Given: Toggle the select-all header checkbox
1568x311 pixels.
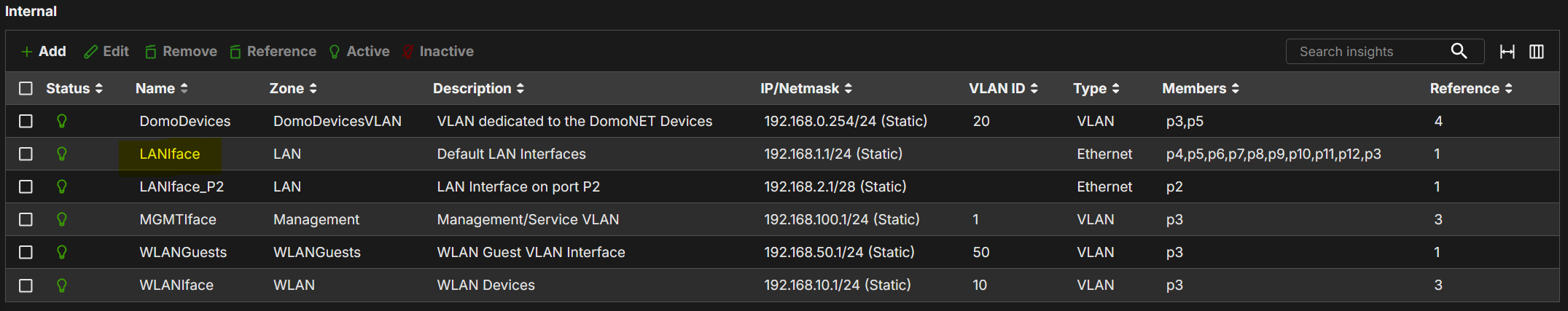Looking at the screenshot, I should tap(26, 88).
